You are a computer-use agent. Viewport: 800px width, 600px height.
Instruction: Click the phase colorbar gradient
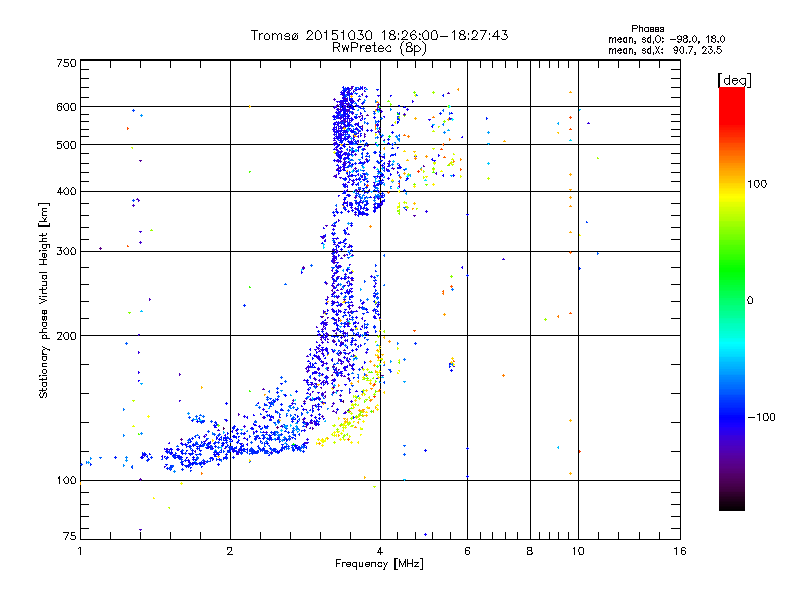coord(732,298)
